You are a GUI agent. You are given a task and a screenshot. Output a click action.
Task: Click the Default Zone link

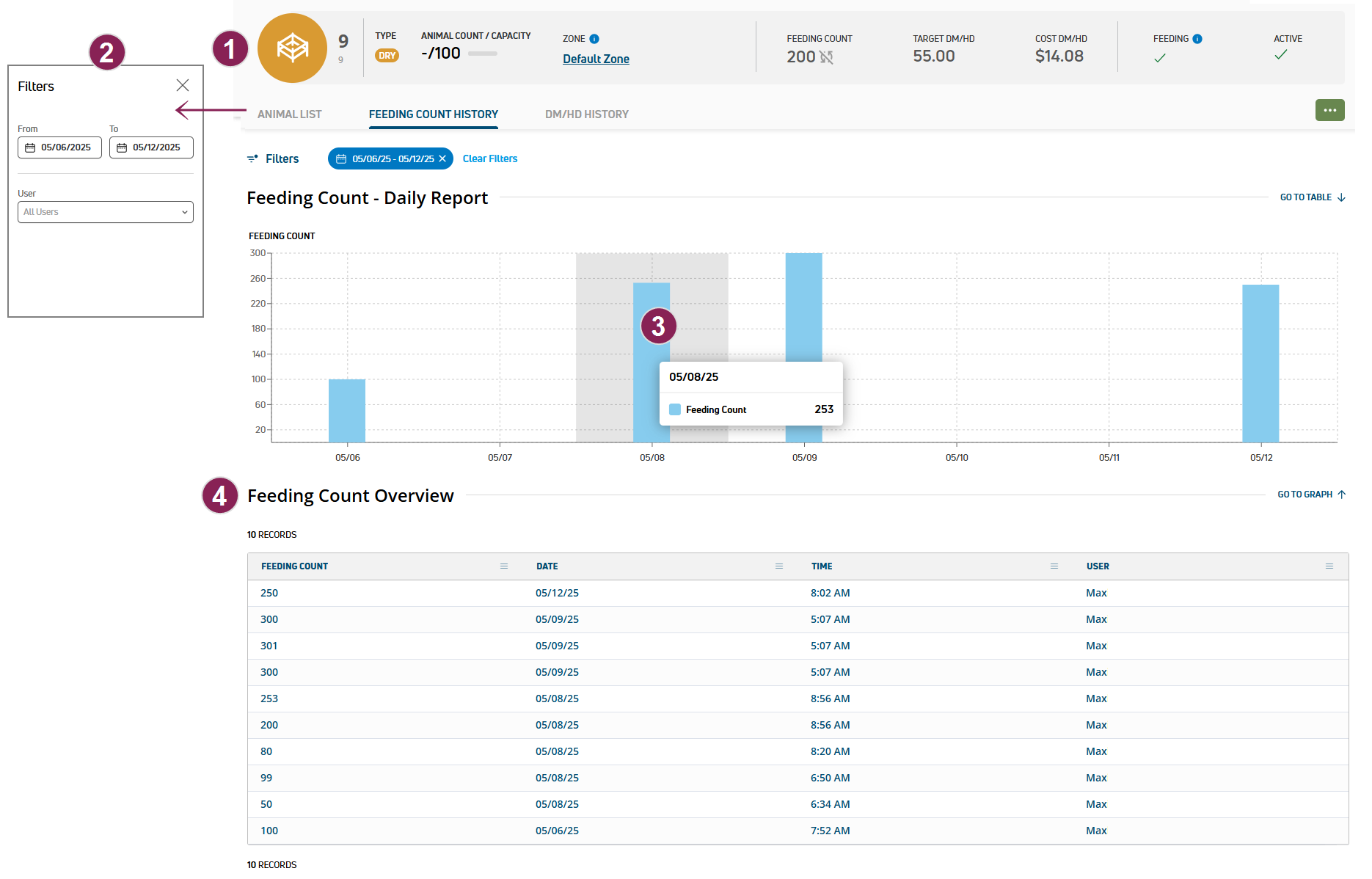(x=596, y=59)
